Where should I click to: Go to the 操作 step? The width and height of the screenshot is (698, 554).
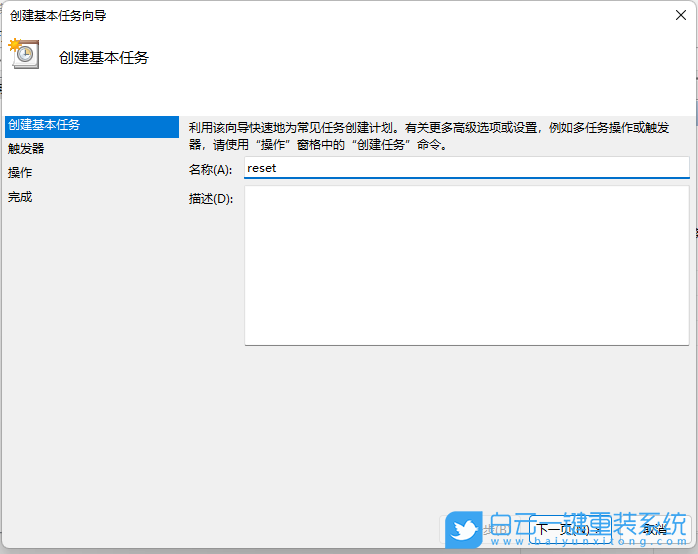(x=20, y=173)
